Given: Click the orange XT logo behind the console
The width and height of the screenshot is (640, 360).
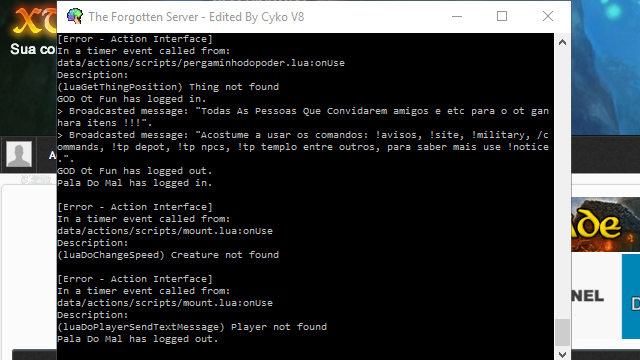Looking at the screenshot, I should 35,20.
